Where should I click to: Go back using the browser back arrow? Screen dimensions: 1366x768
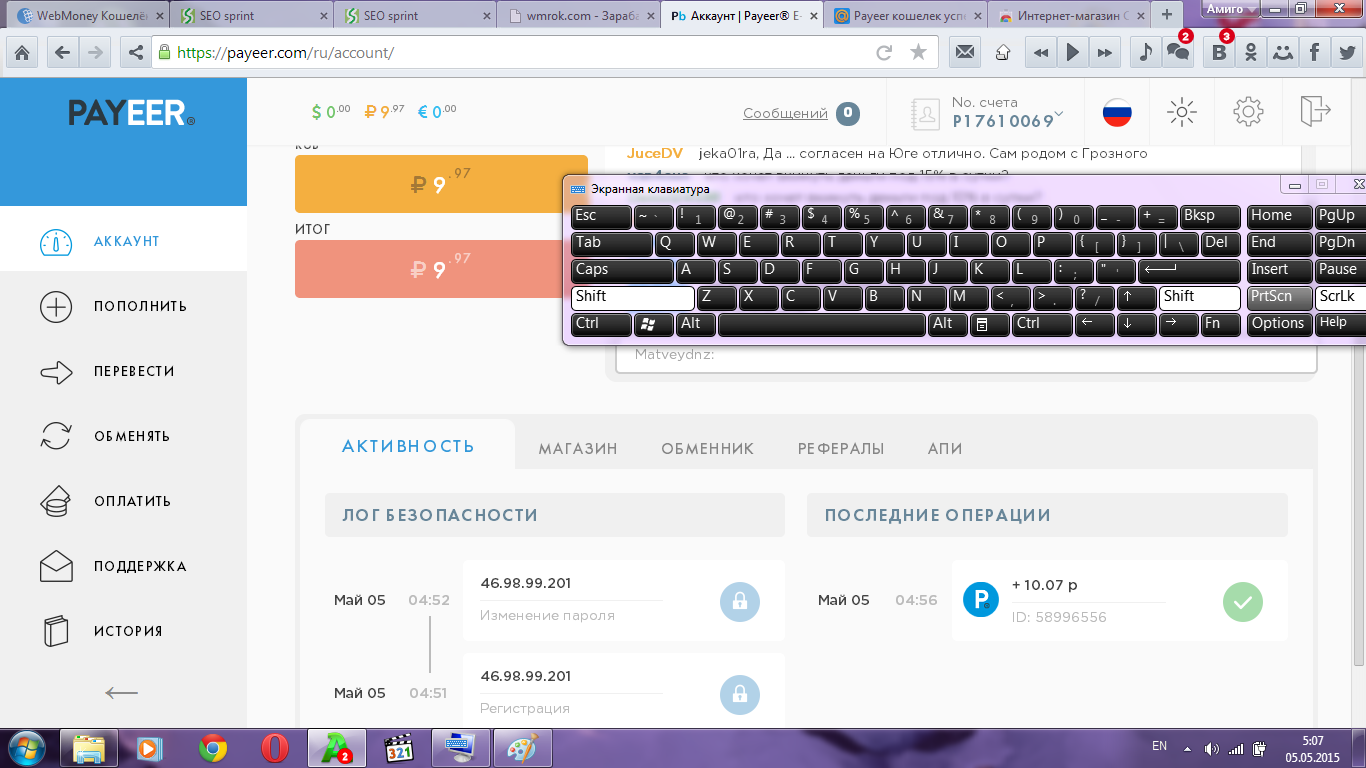point(62,52)
